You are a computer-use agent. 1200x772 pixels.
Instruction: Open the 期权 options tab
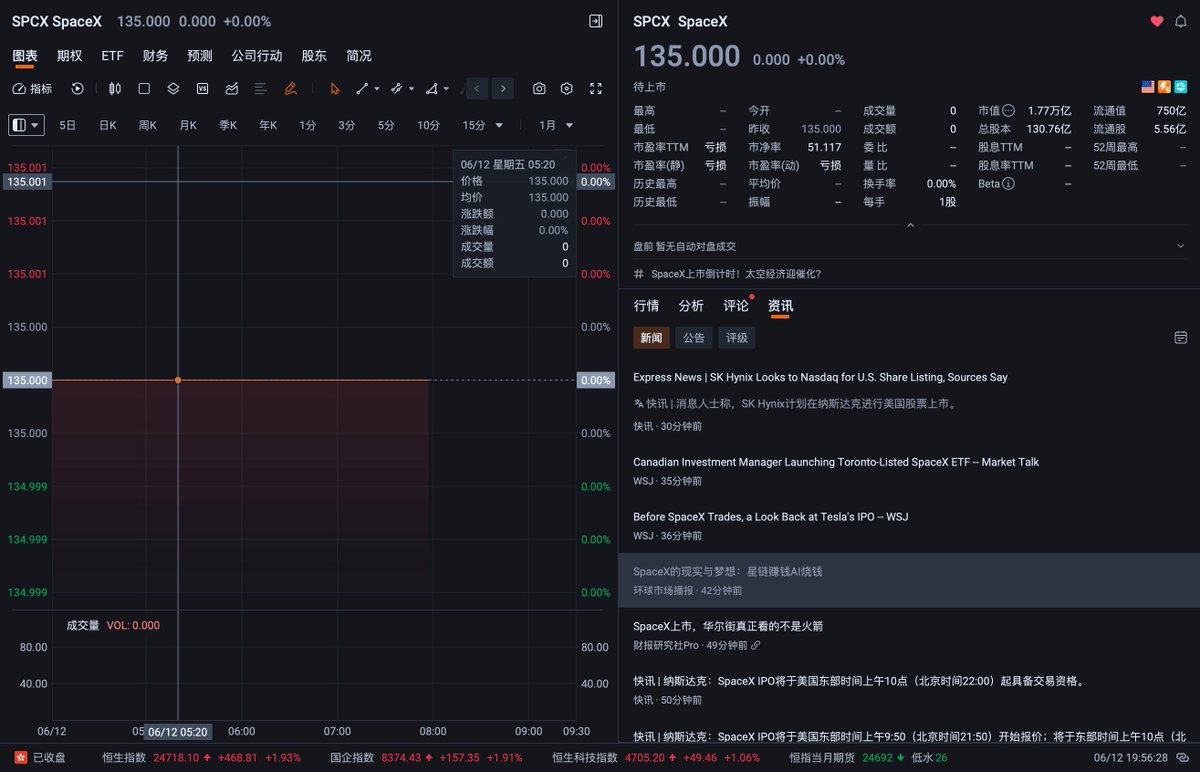point(70,56)
